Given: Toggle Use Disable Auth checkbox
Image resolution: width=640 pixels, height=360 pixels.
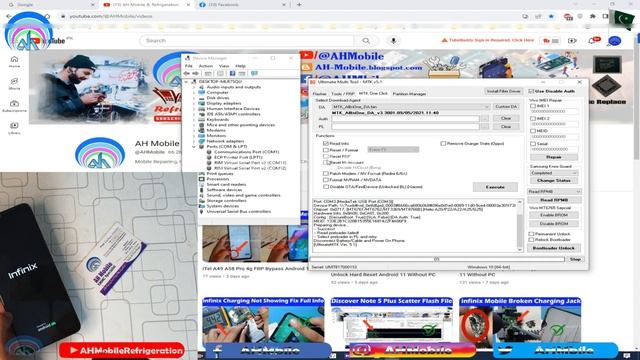Looking at the screenshot, I should [x=531, y=91].
